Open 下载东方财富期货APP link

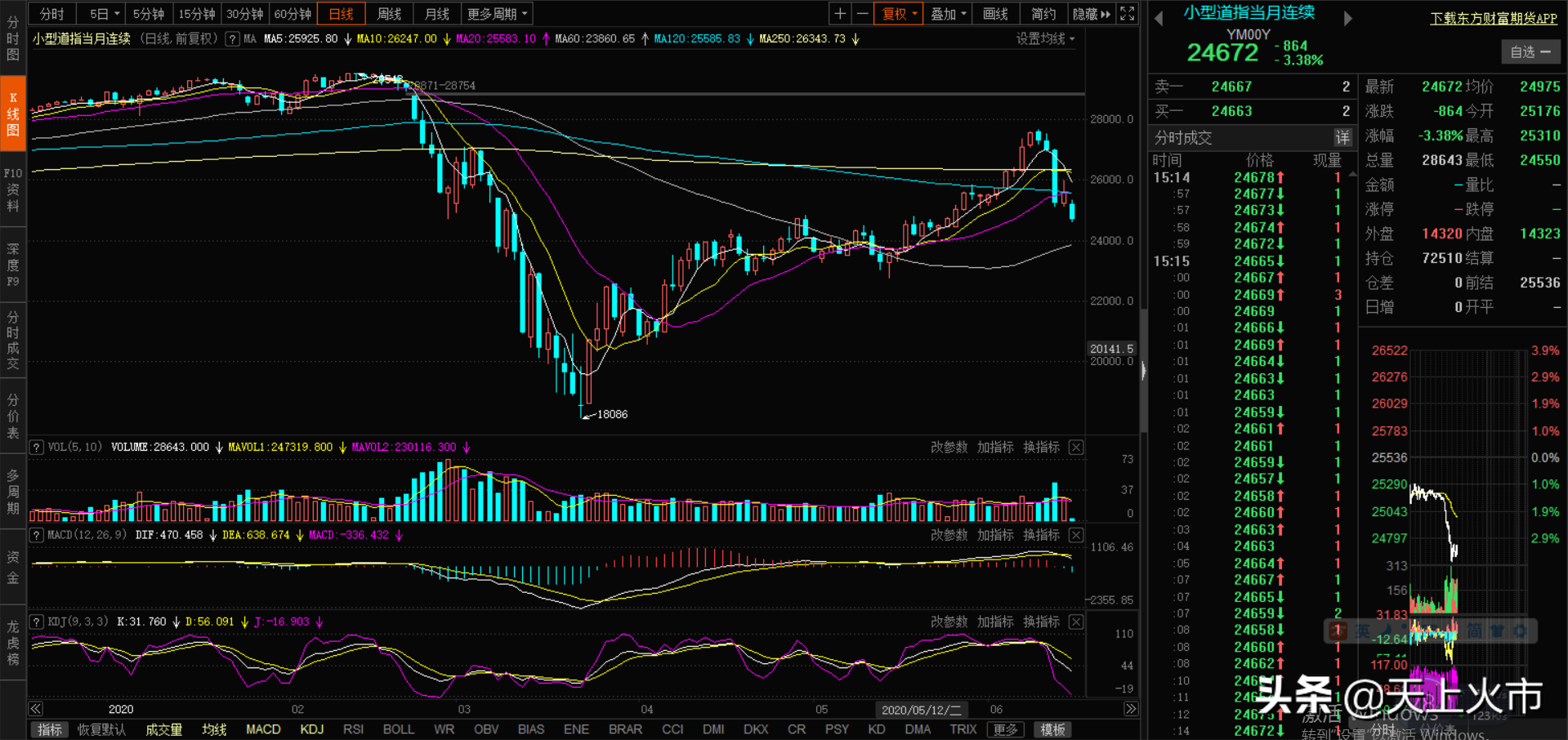pyautogui.click(x=1494, y=18)
